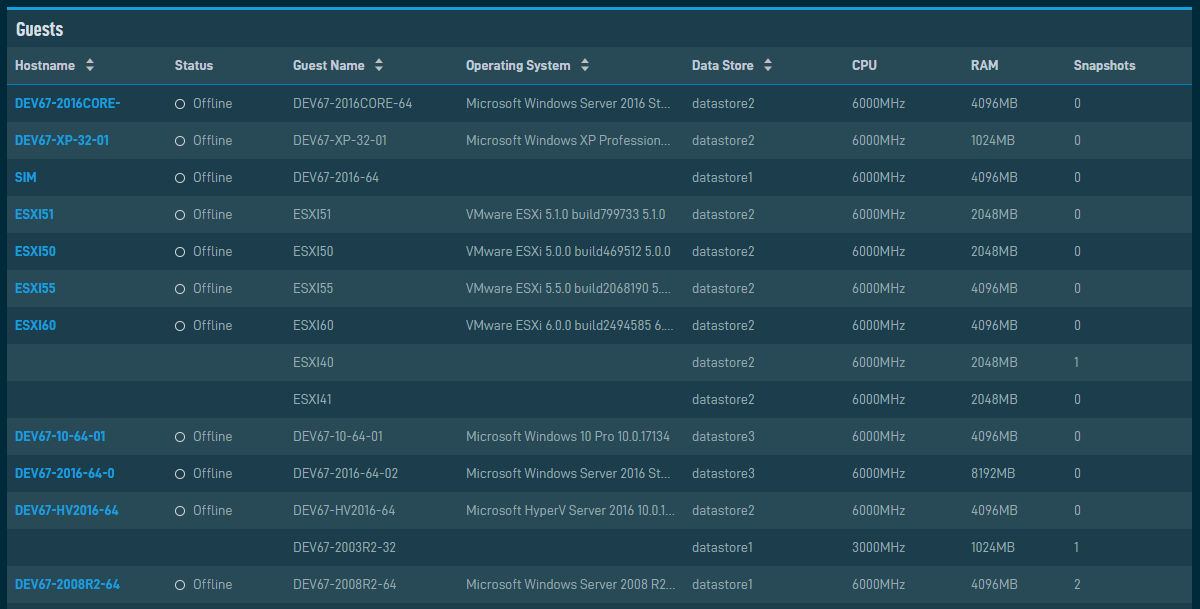1200x609 pixels.
Task: Open the ESXI60 hostname link
Action: [x=35, y=325]
